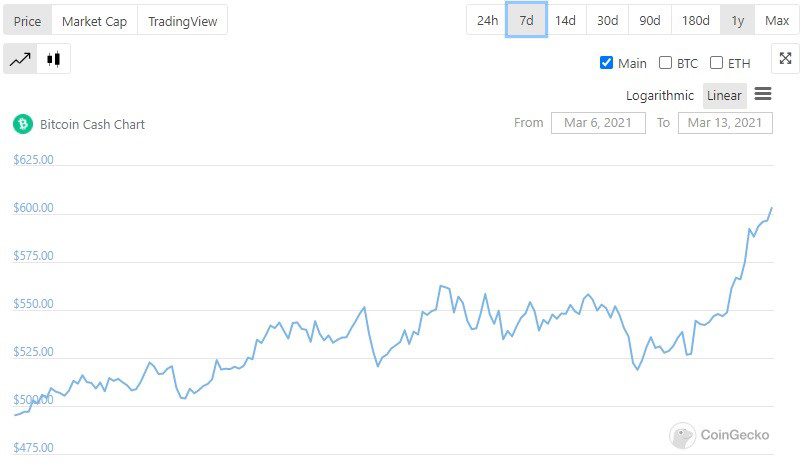Open the From date field
This screenshot has width=808, height=468.
pos(598,123)
